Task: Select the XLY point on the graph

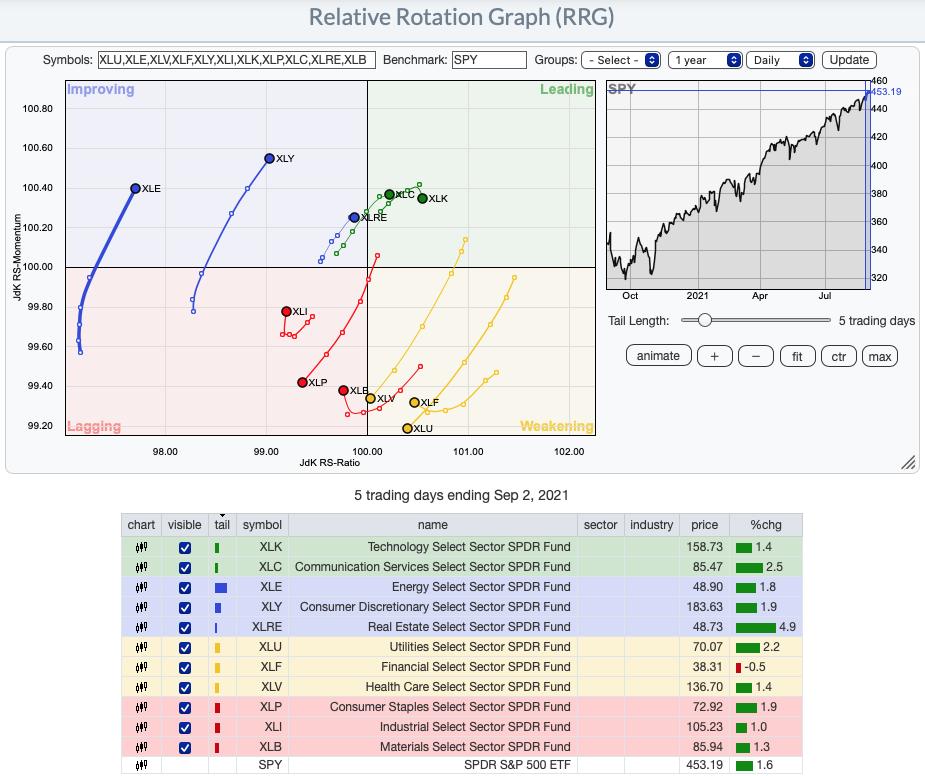Action: tap(270, 158)
